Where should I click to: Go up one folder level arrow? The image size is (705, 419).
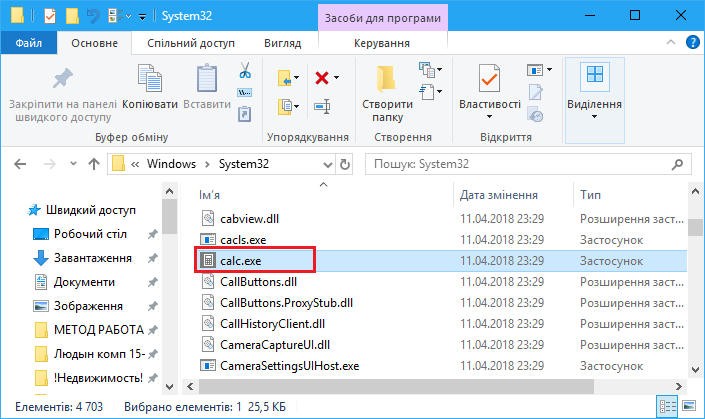click(94, 164)
